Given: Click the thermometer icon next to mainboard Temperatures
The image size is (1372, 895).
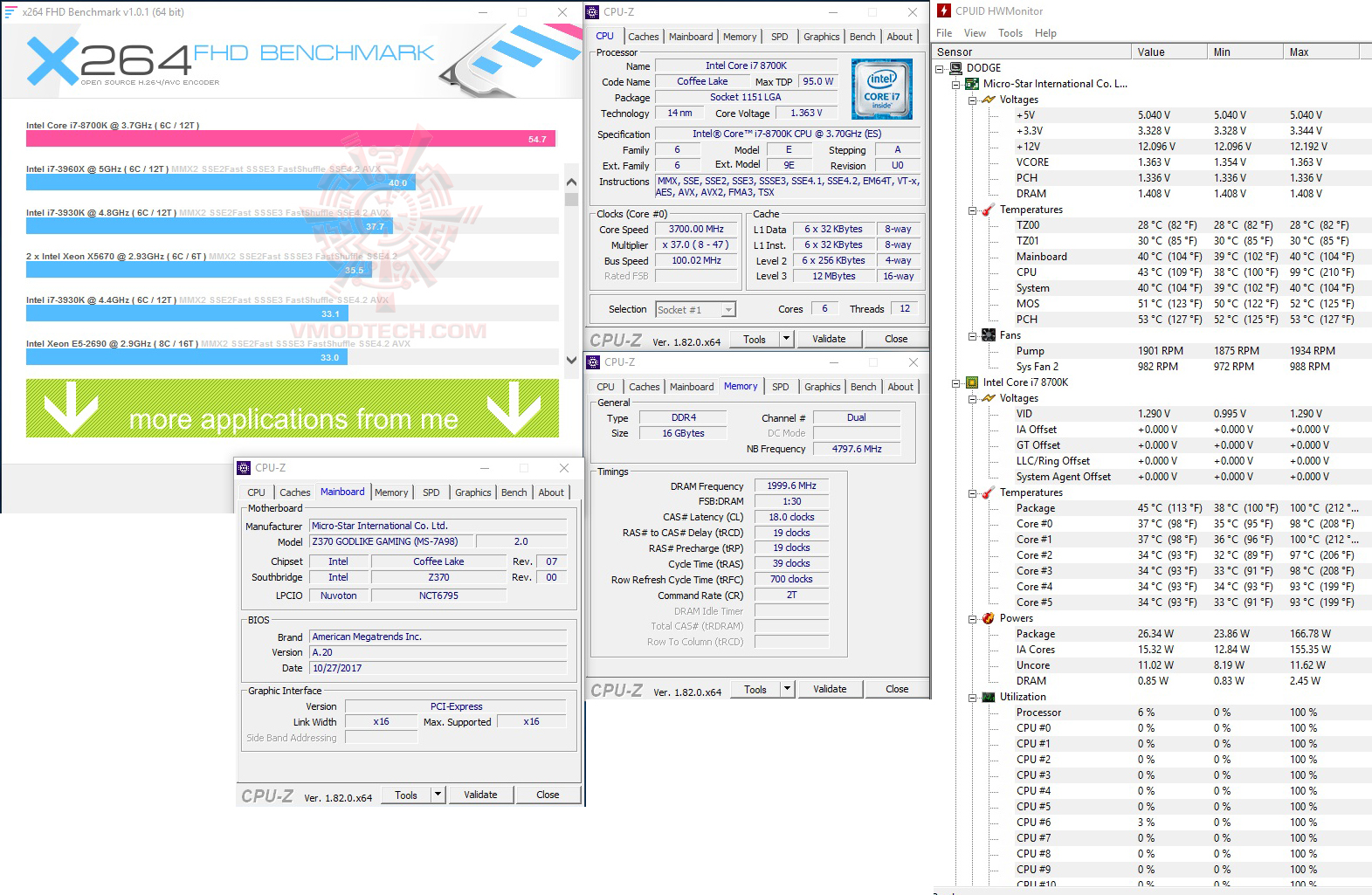Looking at the screenshot, I should [x=989, y=210].
